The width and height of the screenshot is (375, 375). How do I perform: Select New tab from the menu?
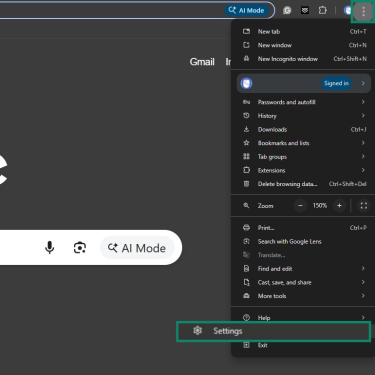coord(304,32)
